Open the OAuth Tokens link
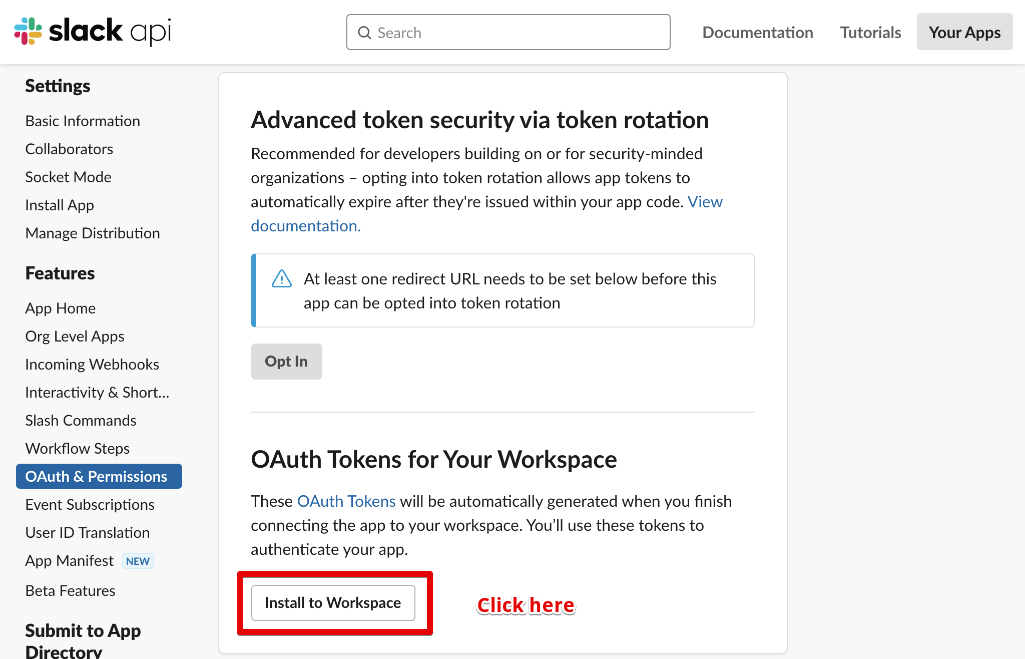Screen dimensions: 1025x659 pos(346,501)
